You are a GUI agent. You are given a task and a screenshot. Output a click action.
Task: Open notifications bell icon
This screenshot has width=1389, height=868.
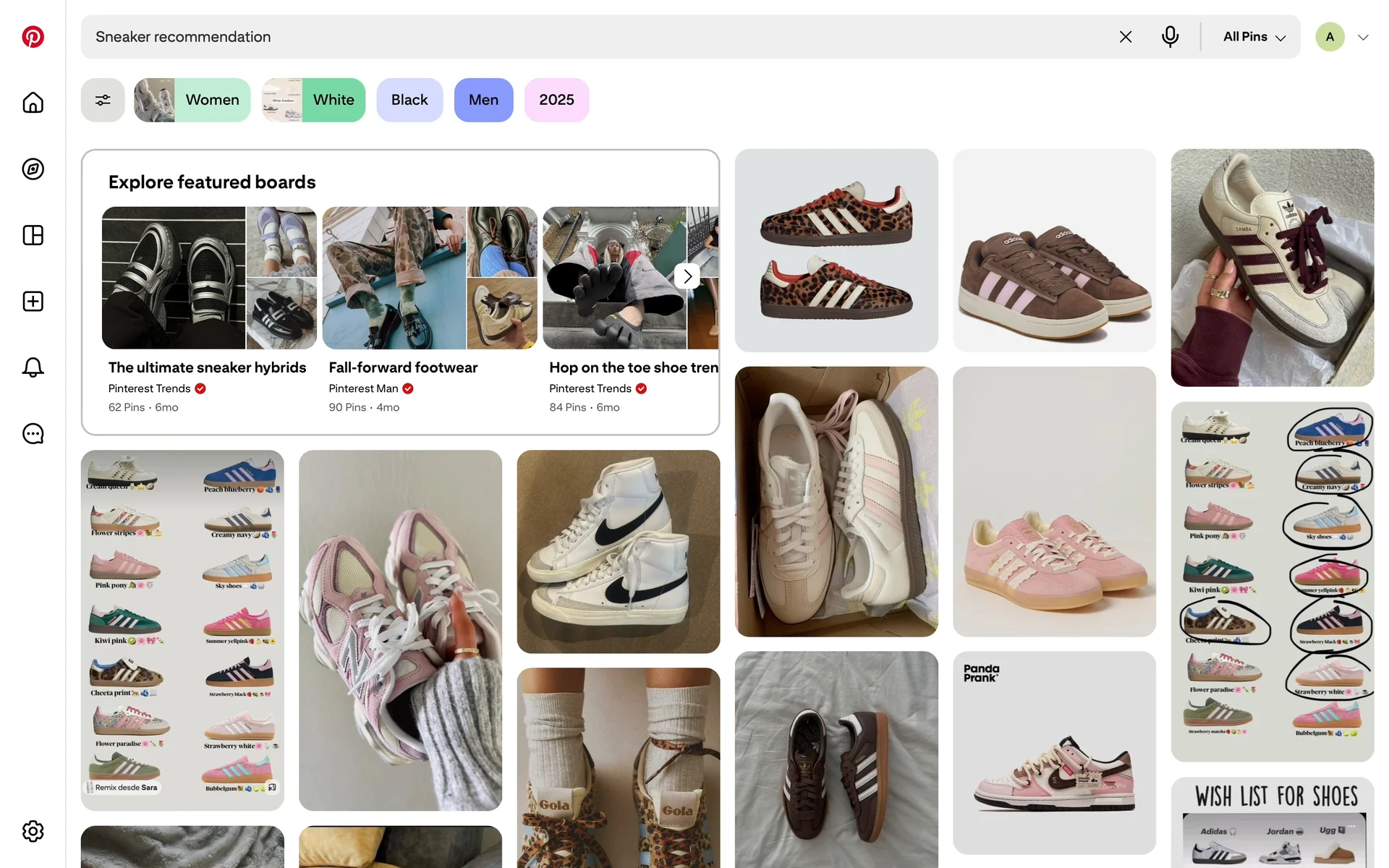(33, 367)
